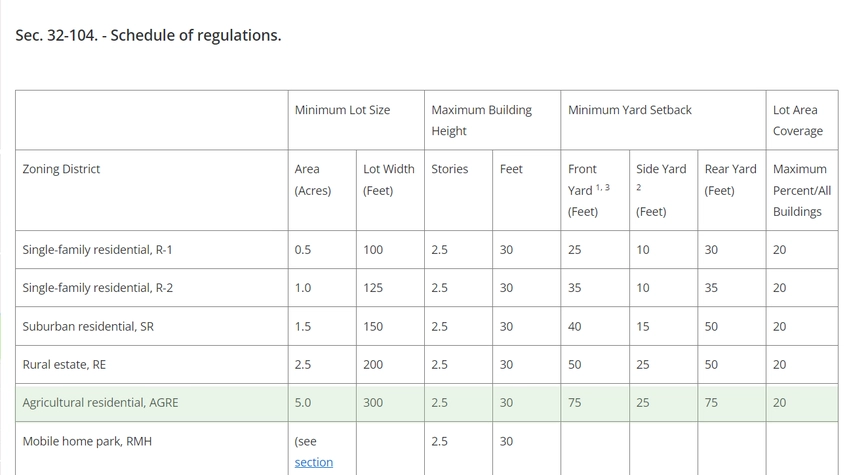
Task: Click the Zoning District column label
Action: coord(61,169)
